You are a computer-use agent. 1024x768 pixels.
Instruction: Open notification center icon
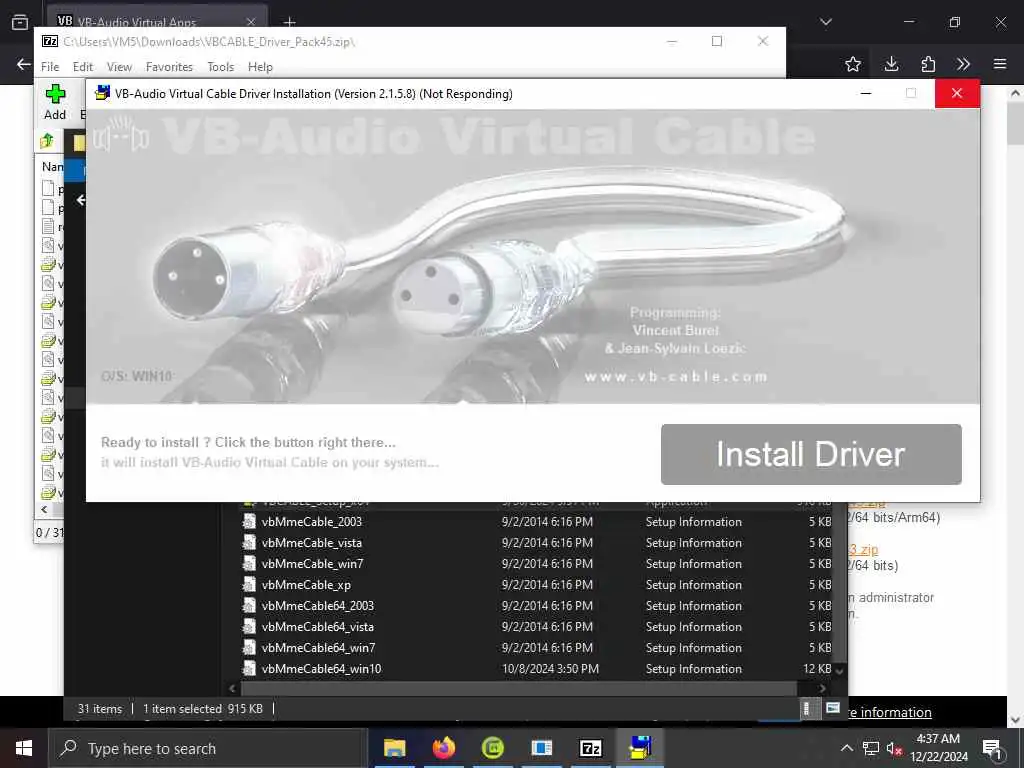pyautogui.click(x=992, y=748)
